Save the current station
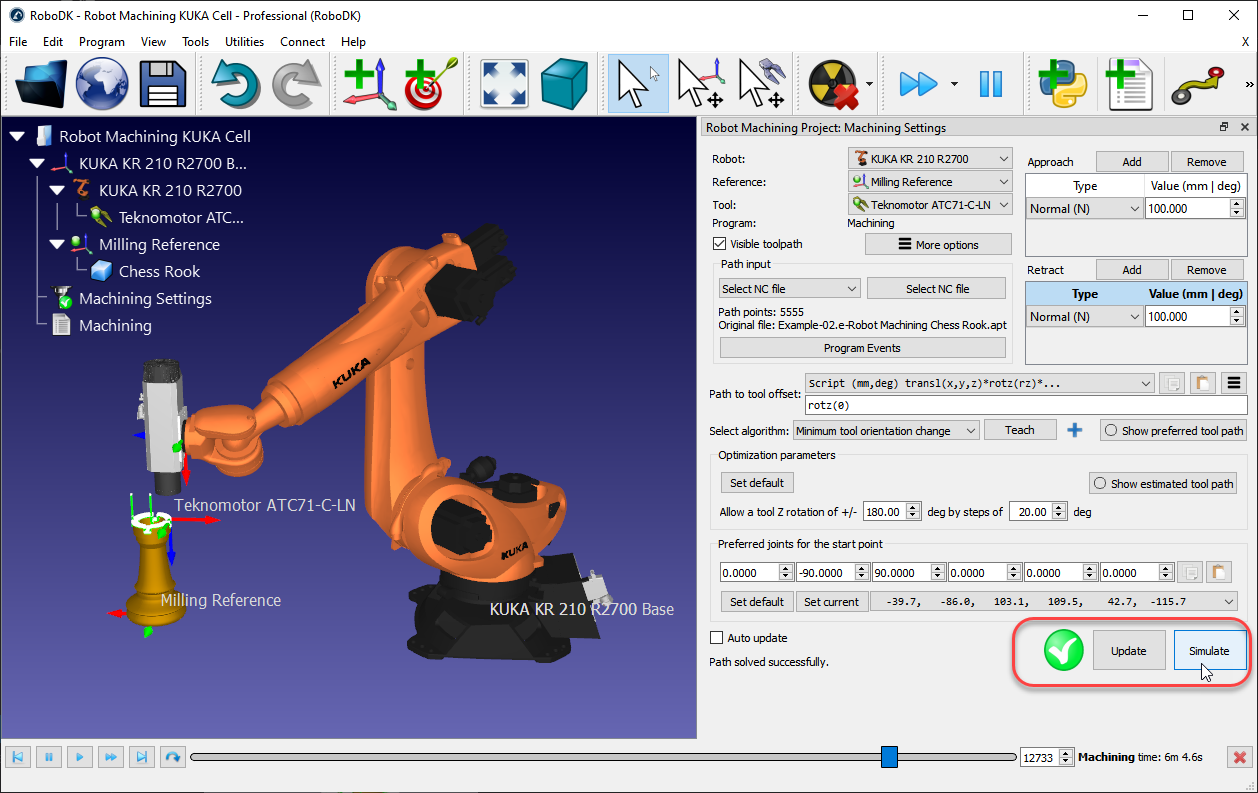The width and height of the screenshot is (1258, 793). pos(161,84)
